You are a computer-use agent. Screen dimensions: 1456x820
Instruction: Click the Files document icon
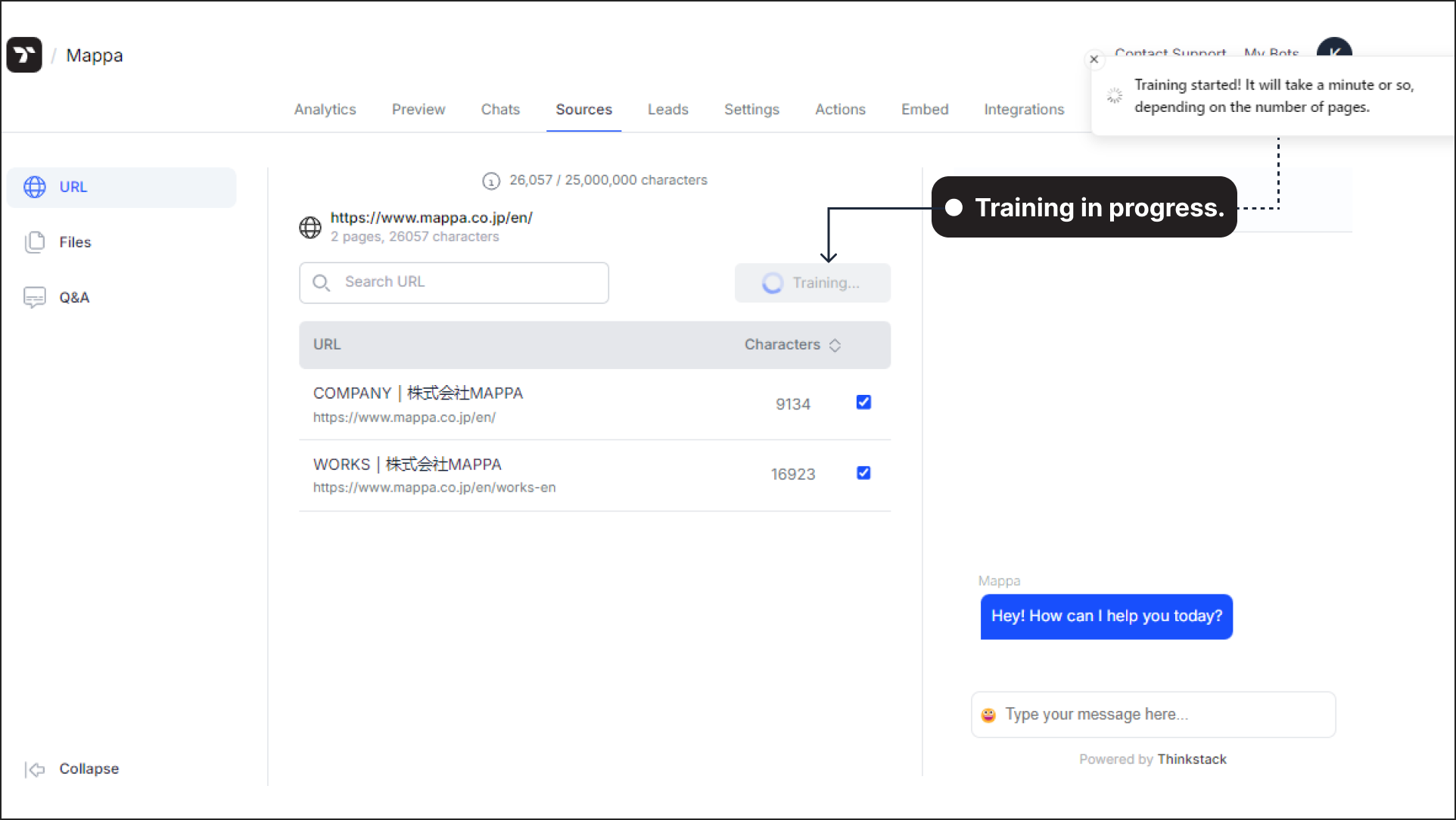[35, 242]
